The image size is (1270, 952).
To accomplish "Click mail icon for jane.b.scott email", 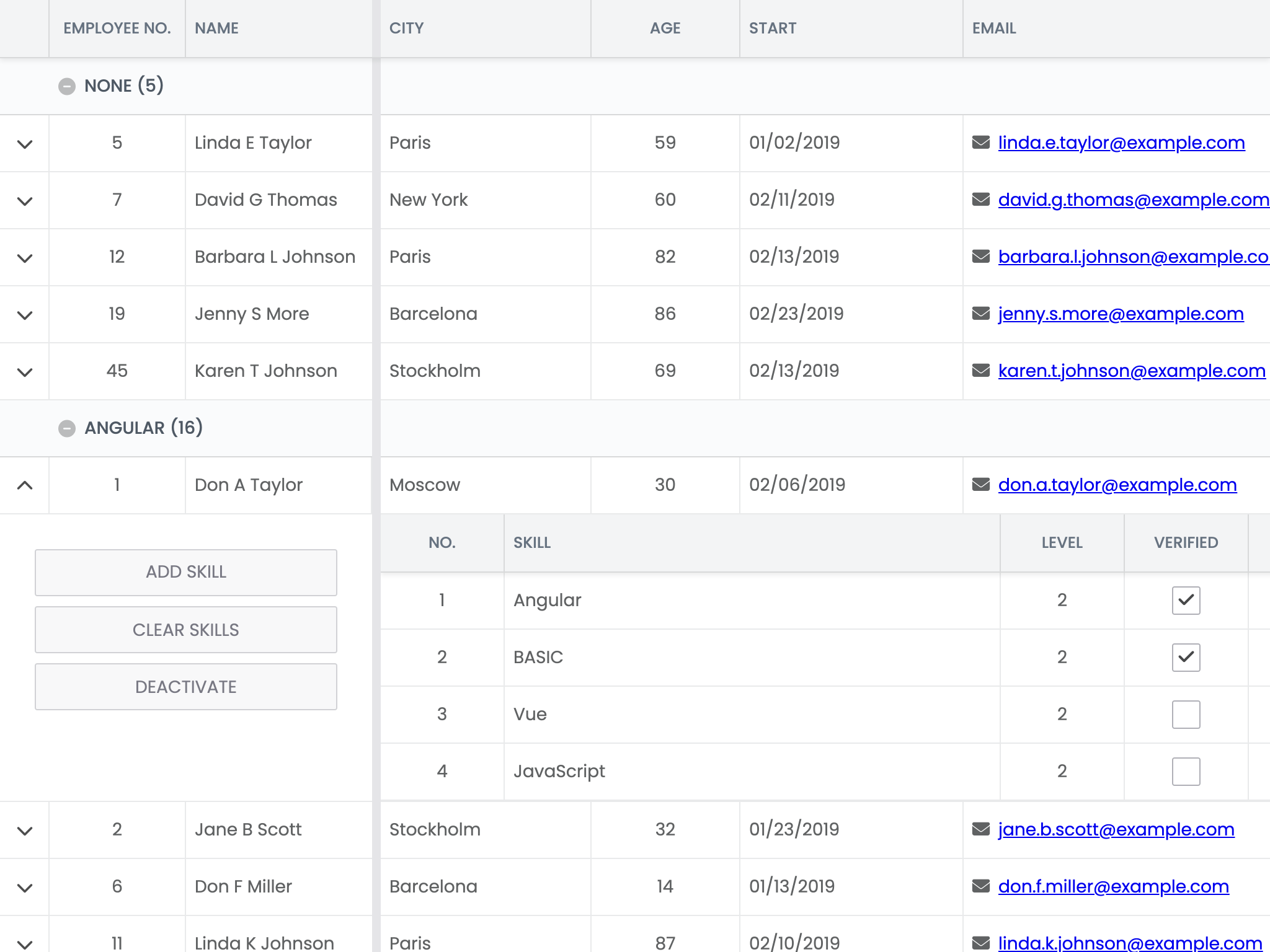I will (980, 829).
